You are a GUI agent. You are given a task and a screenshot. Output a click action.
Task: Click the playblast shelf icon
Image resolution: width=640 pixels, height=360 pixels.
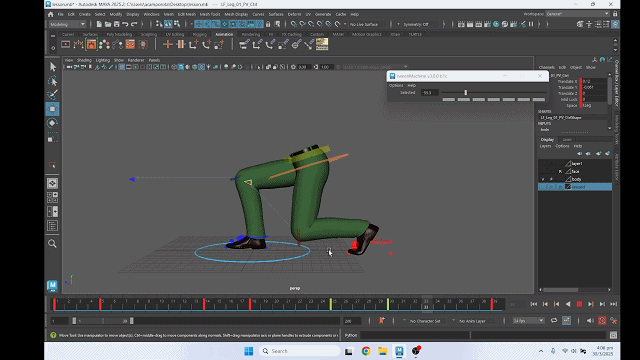[x=65, y=44]
